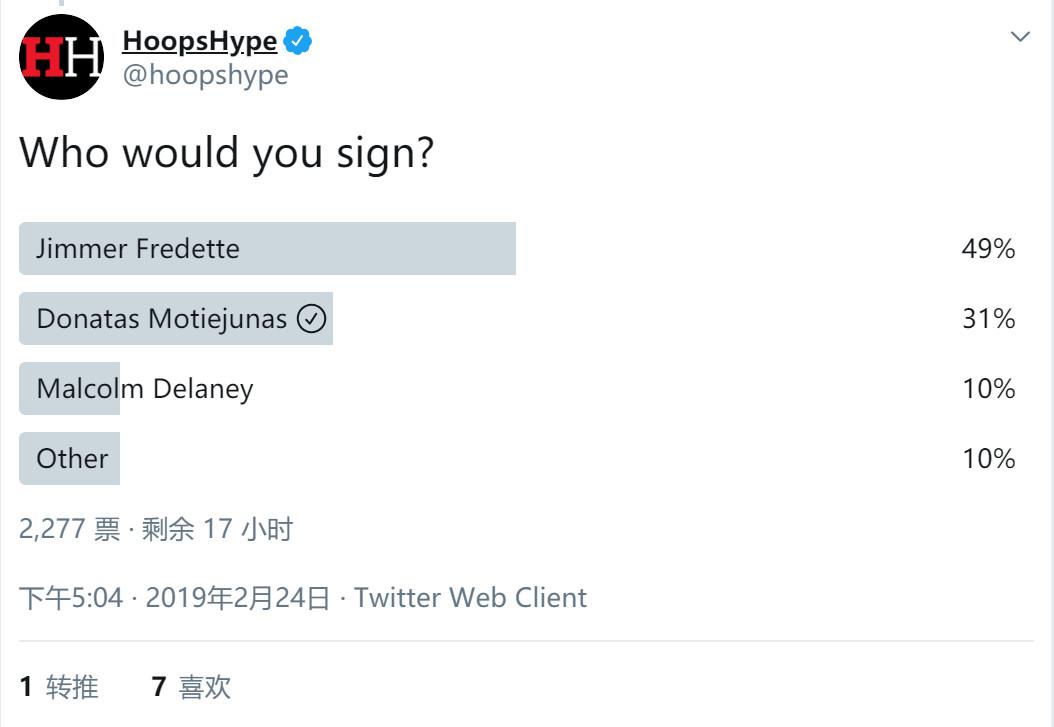
Task: Open the HoopsHype display name link
Action: (199, 41)
